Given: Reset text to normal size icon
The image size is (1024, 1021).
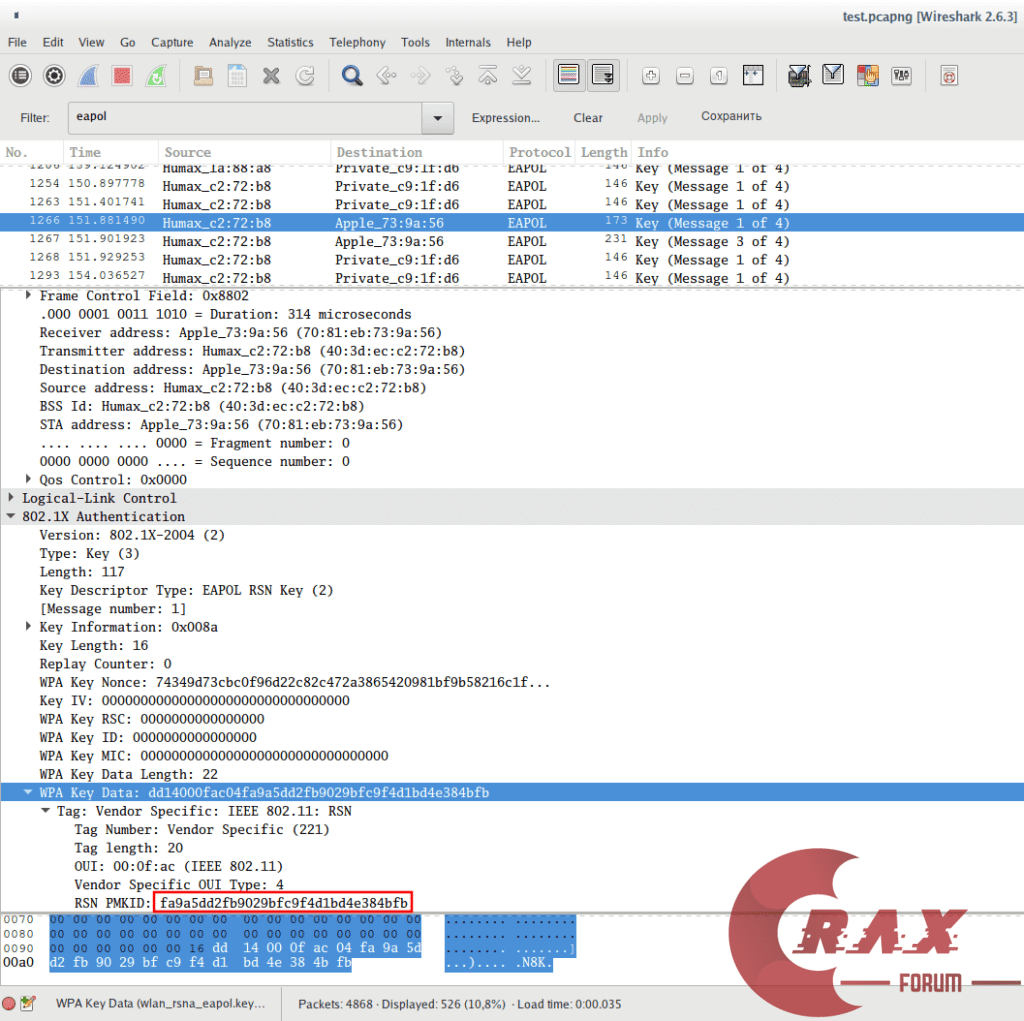Looking at the screenshot, I should (718, 76).
